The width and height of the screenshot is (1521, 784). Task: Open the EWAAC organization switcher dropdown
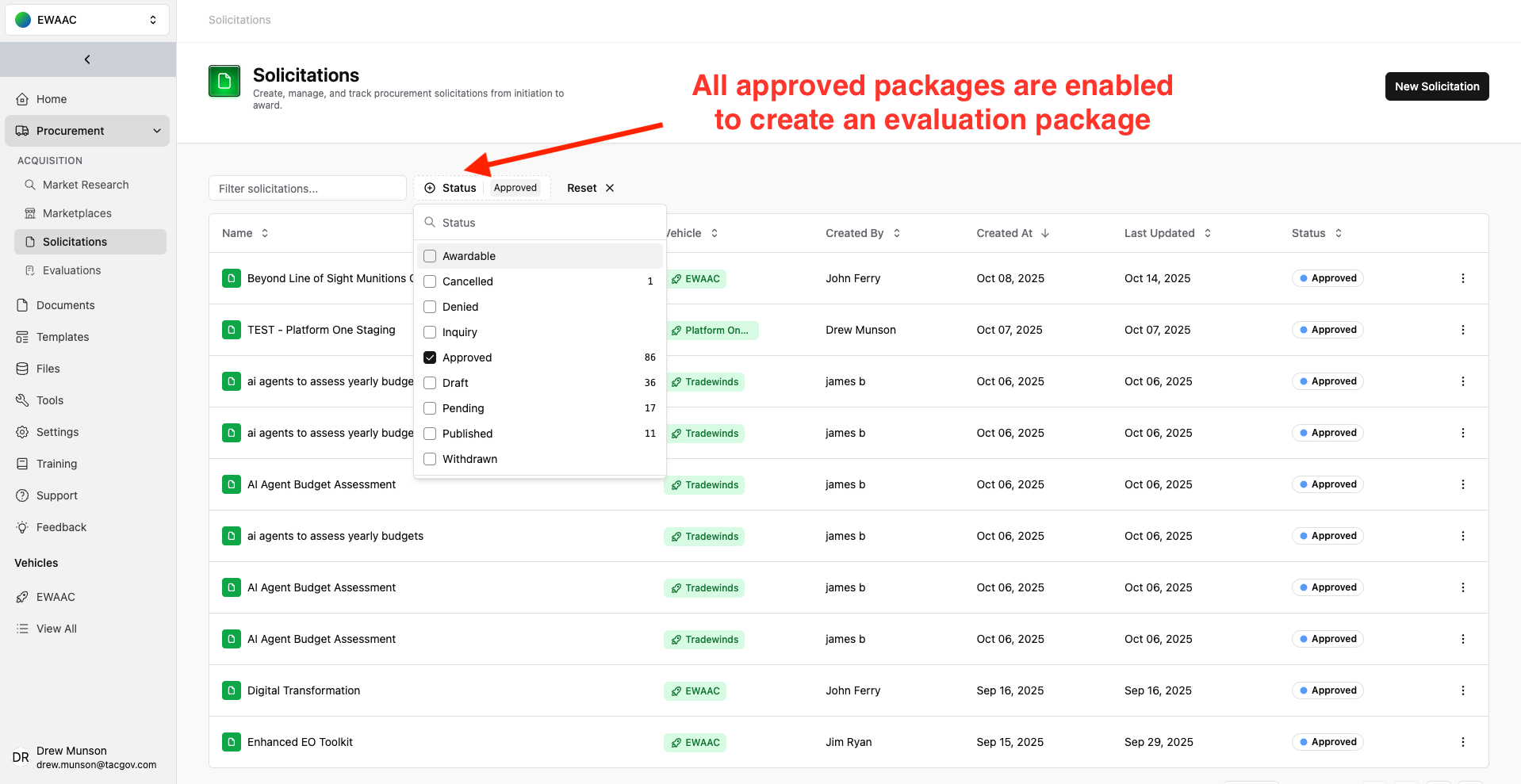click(87, 20)
